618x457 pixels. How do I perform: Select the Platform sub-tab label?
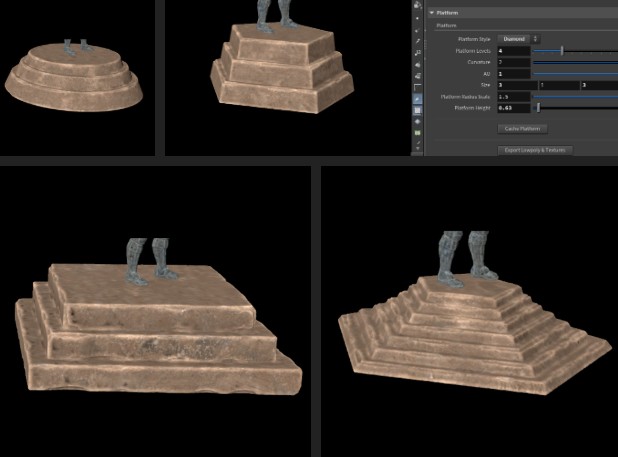[x=445, y=25]
